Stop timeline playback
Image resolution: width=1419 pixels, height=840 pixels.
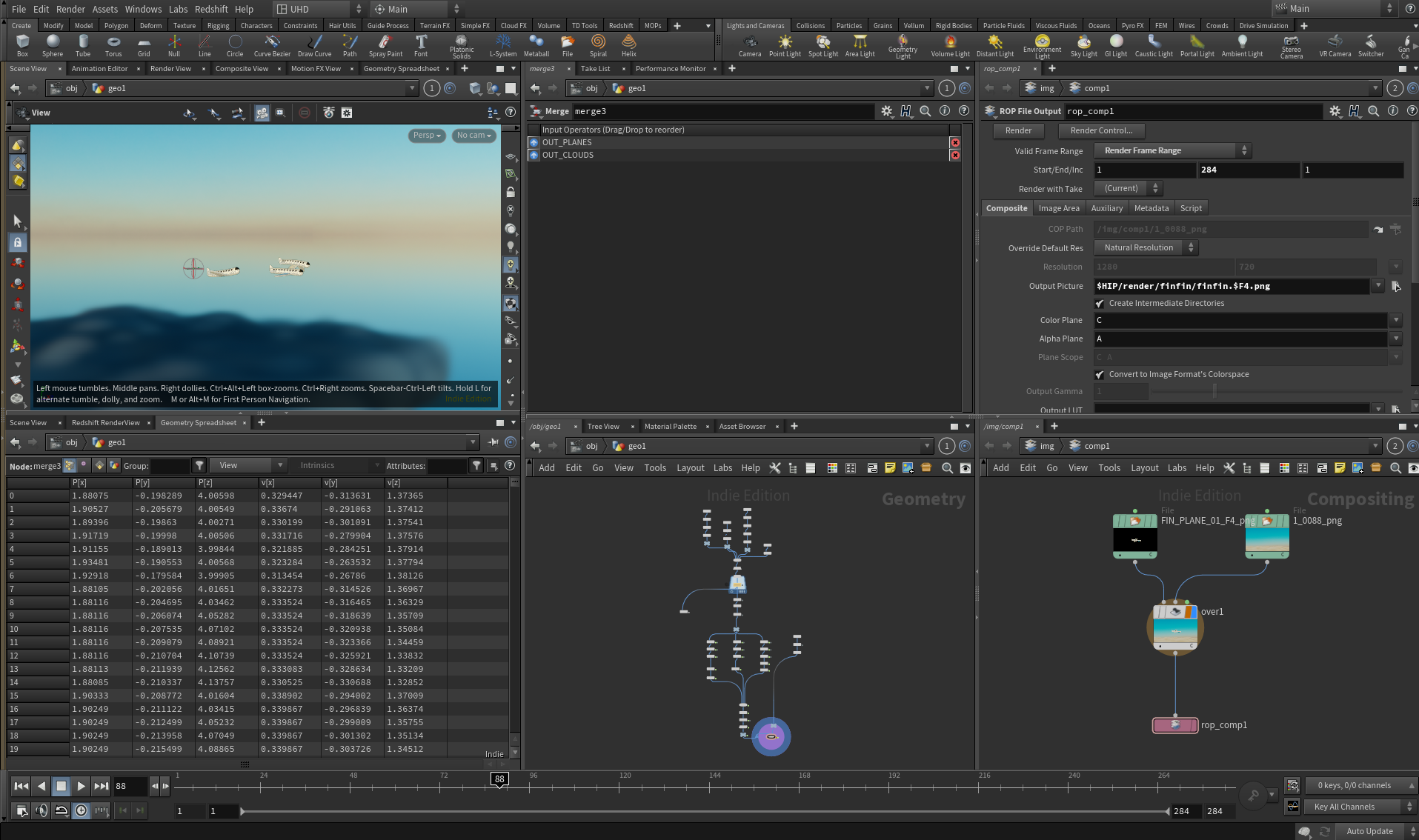[62, 786]
